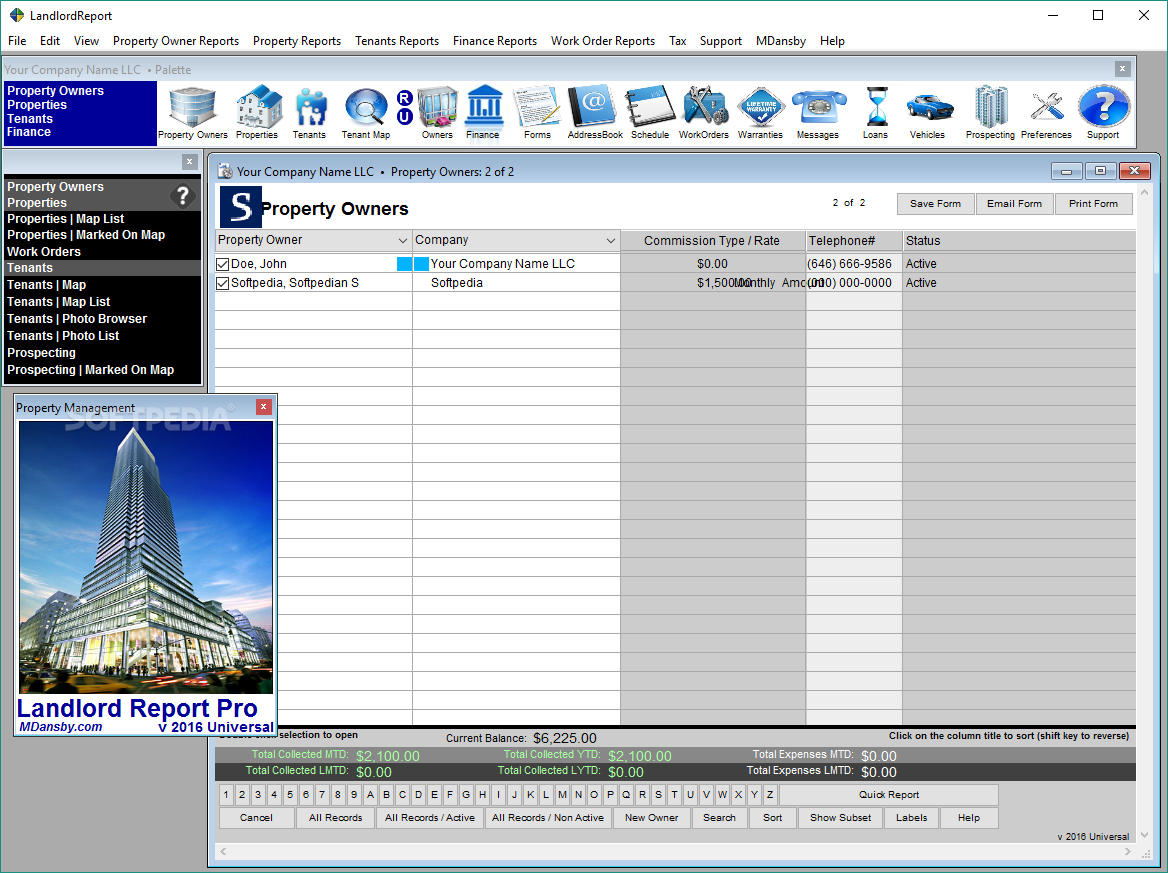The width and height of the screenshot is (1168, 873).
Task: Click the second blue swatch in Doe row
Action: pos(421,264)
